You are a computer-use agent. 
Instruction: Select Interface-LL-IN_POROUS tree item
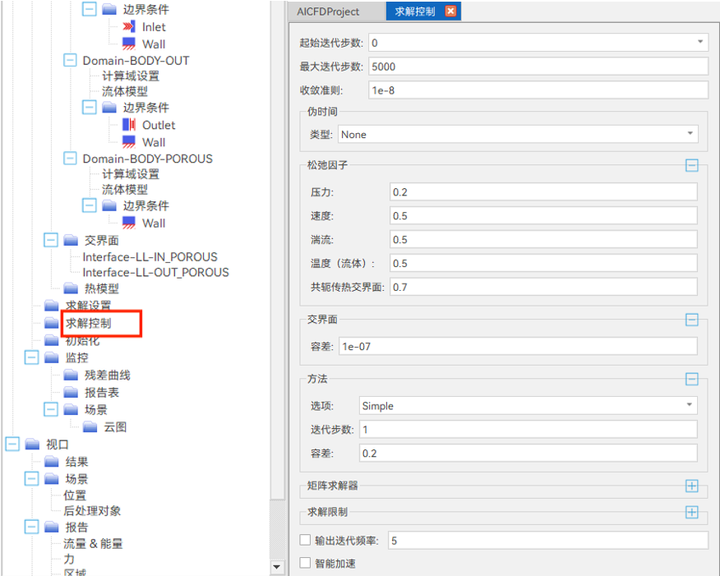pos(150,257)
